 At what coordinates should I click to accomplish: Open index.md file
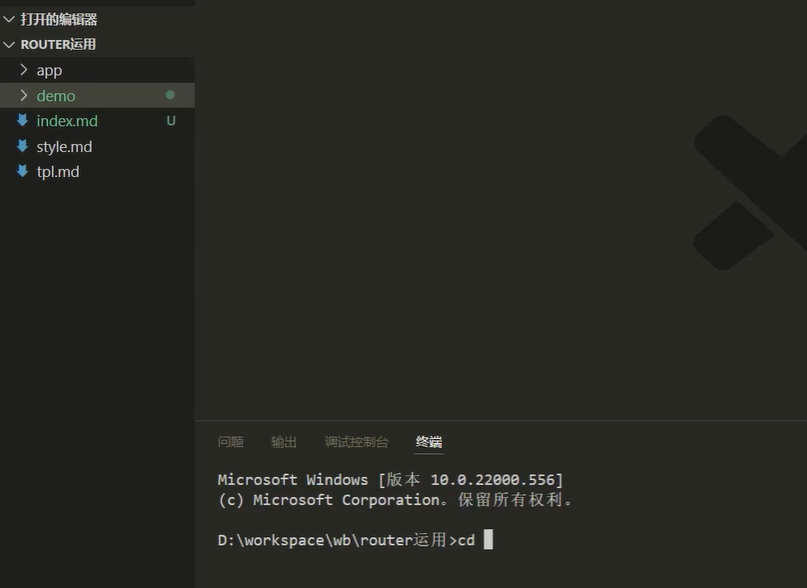(67, 121)
